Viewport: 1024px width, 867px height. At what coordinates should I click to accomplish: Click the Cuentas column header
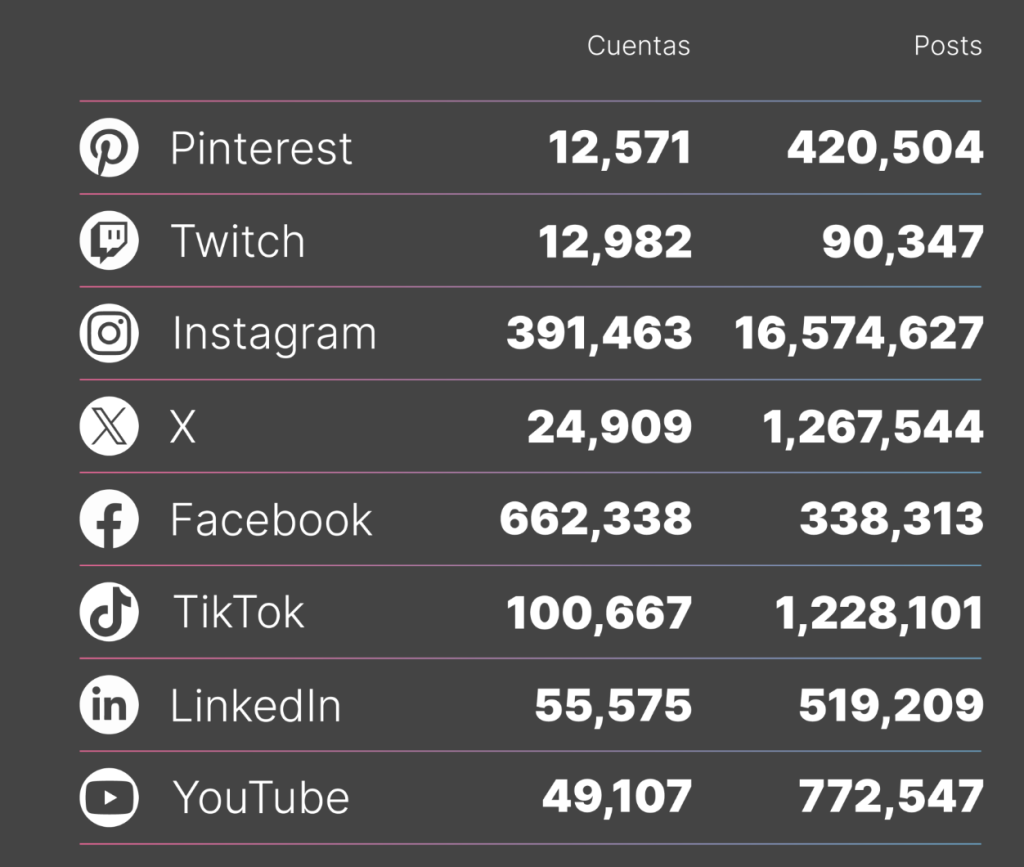point(638,46)
